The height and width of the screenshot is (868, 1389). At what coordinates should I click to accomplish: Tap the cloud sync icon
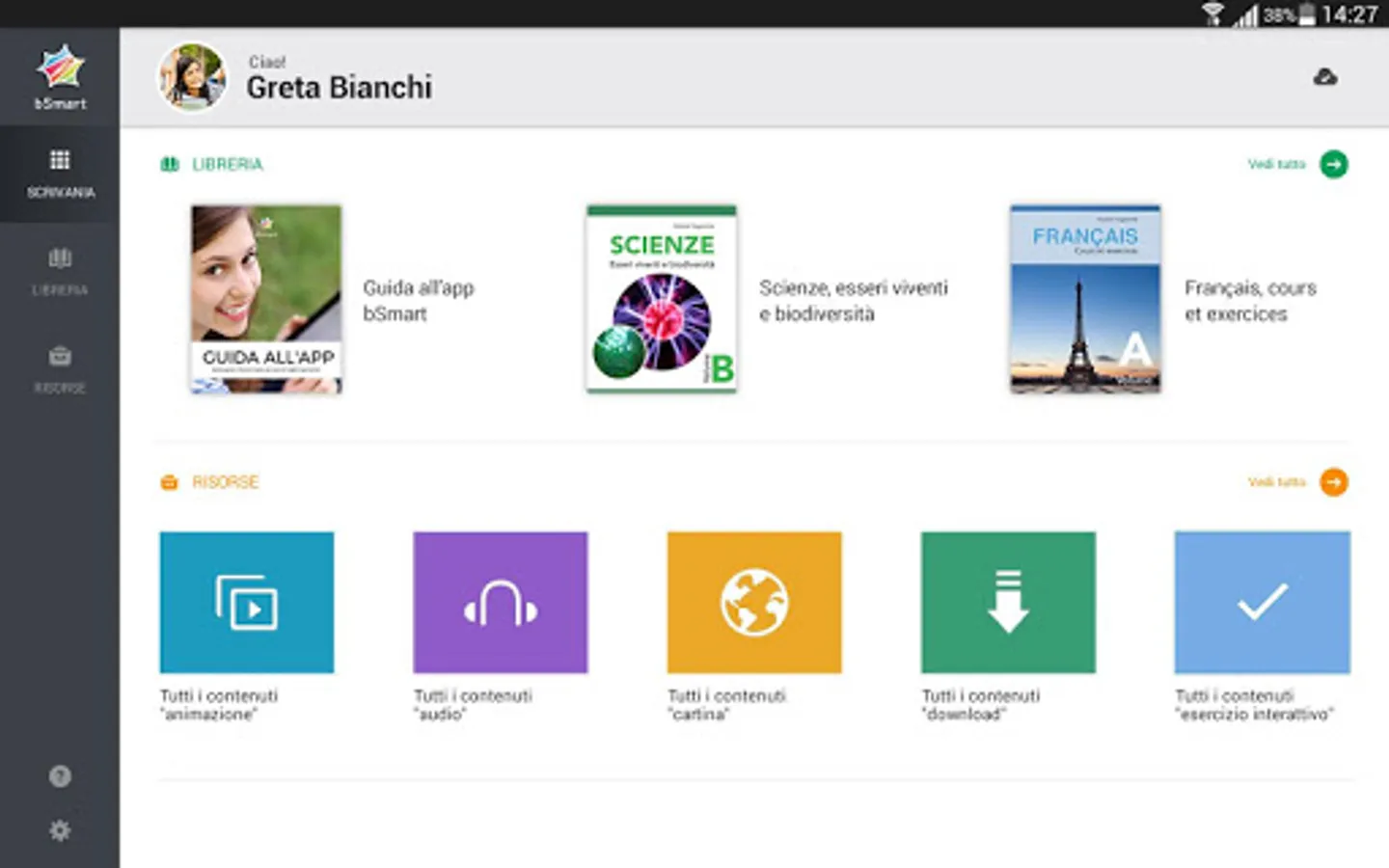tap(1325, 77)
